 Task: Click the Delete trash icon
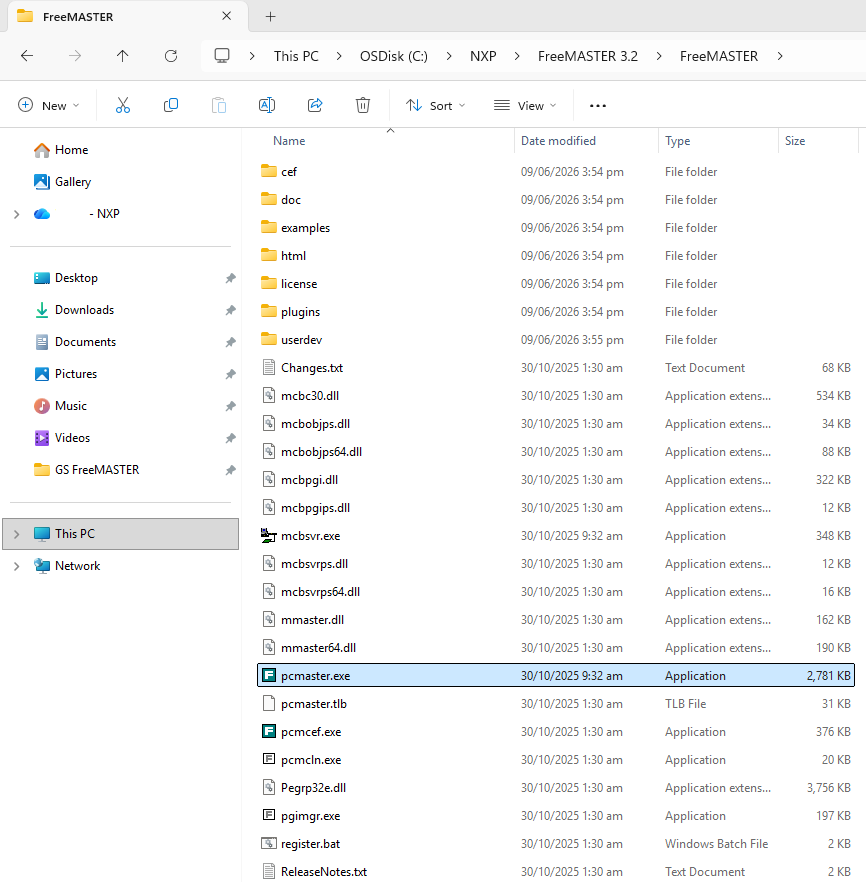[363, 105]
